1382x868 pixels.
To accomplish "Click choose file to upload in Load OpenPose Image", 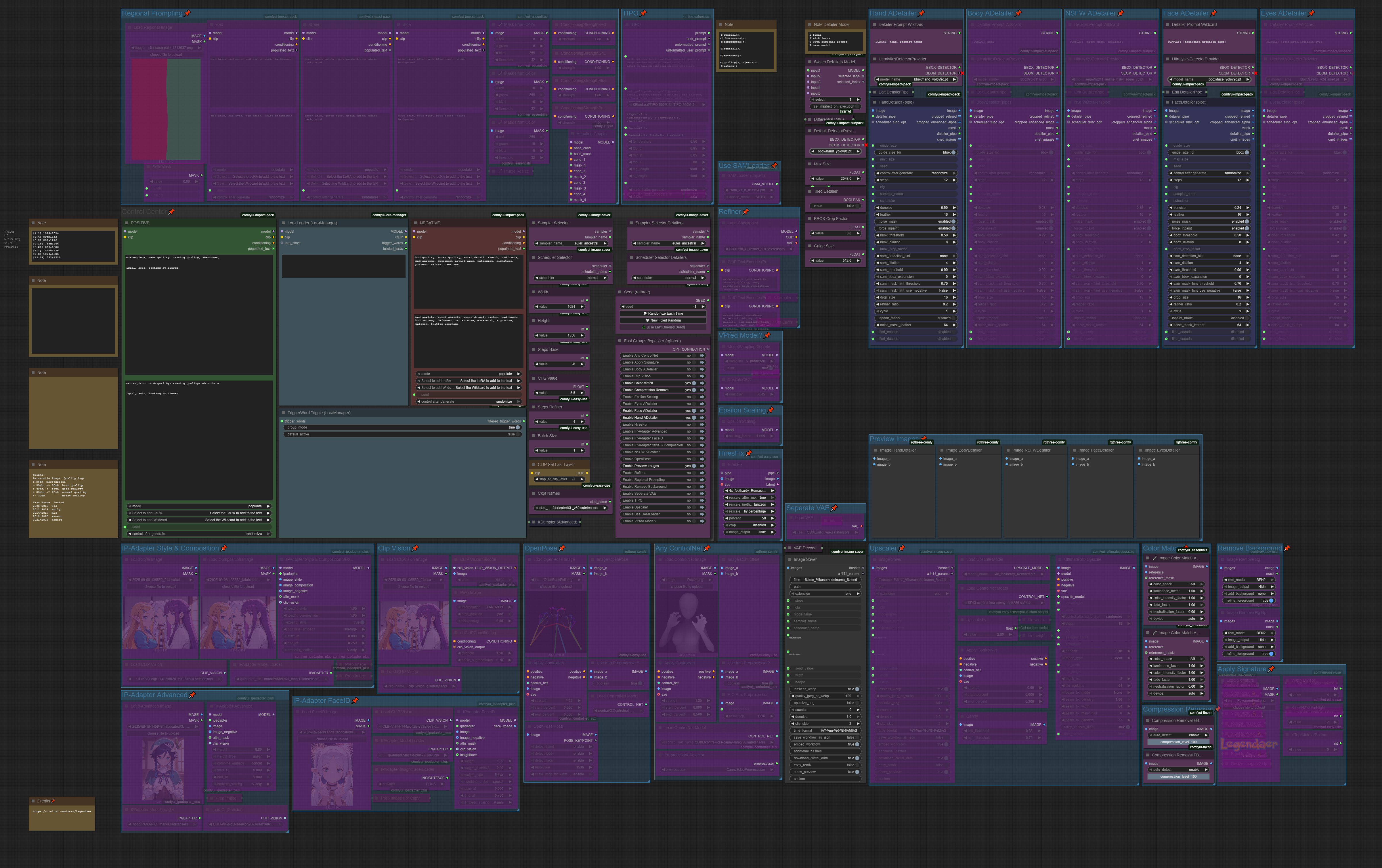I will tap(556, 587).
